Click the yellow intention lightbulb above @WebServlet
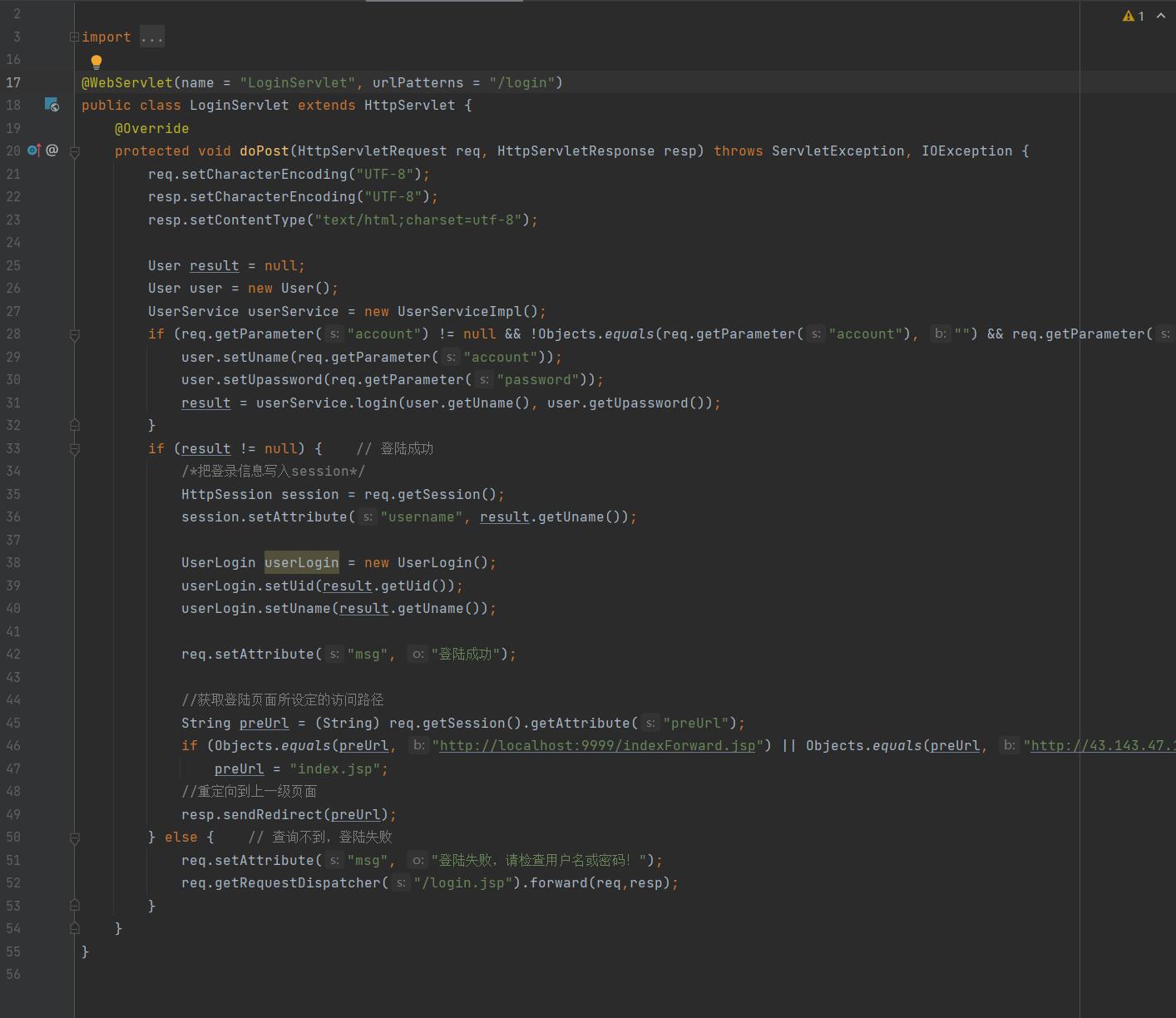Screen dimensions: 1176x1018 point(96,62)
